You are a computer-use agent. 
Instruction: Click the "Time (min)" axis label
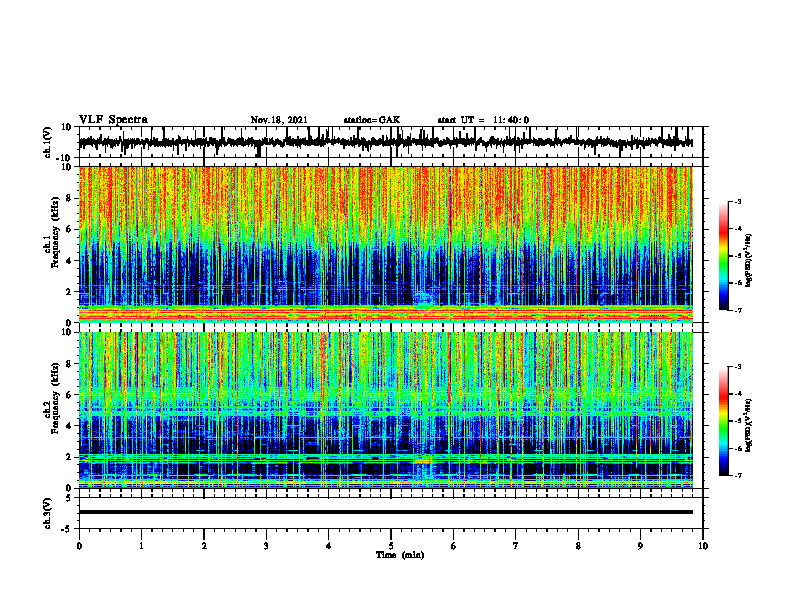400,555
